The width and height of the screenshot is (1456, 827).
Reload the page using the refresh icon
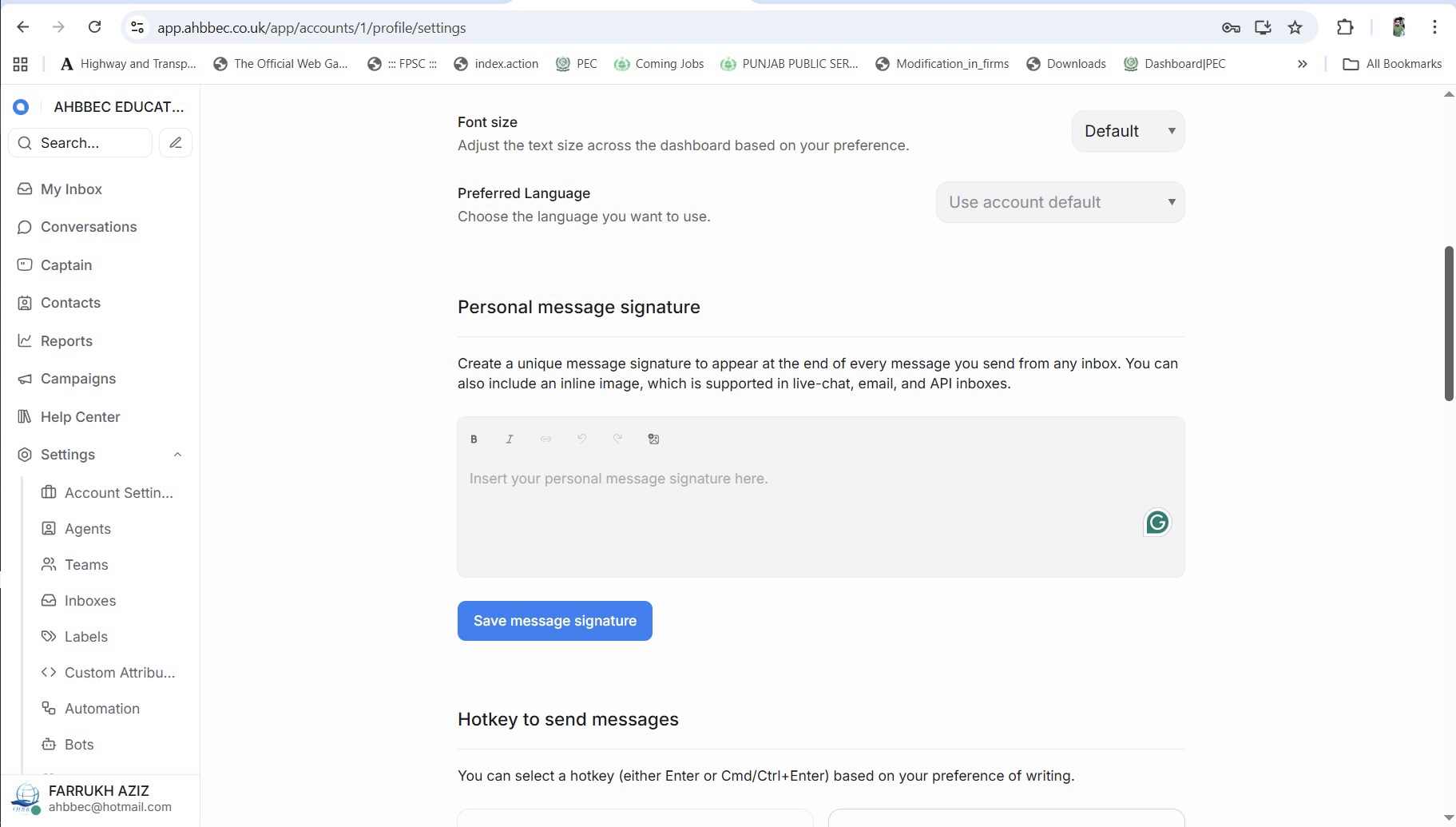coord(94,28)
